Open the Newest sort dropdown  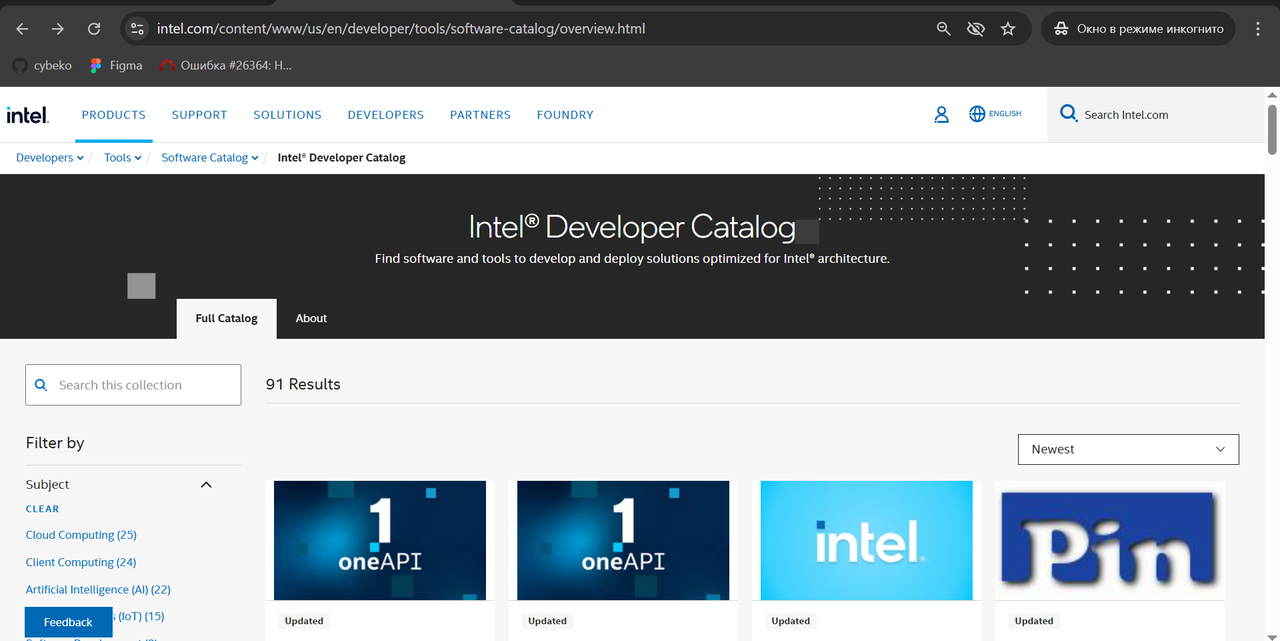tap(1128, 450)
